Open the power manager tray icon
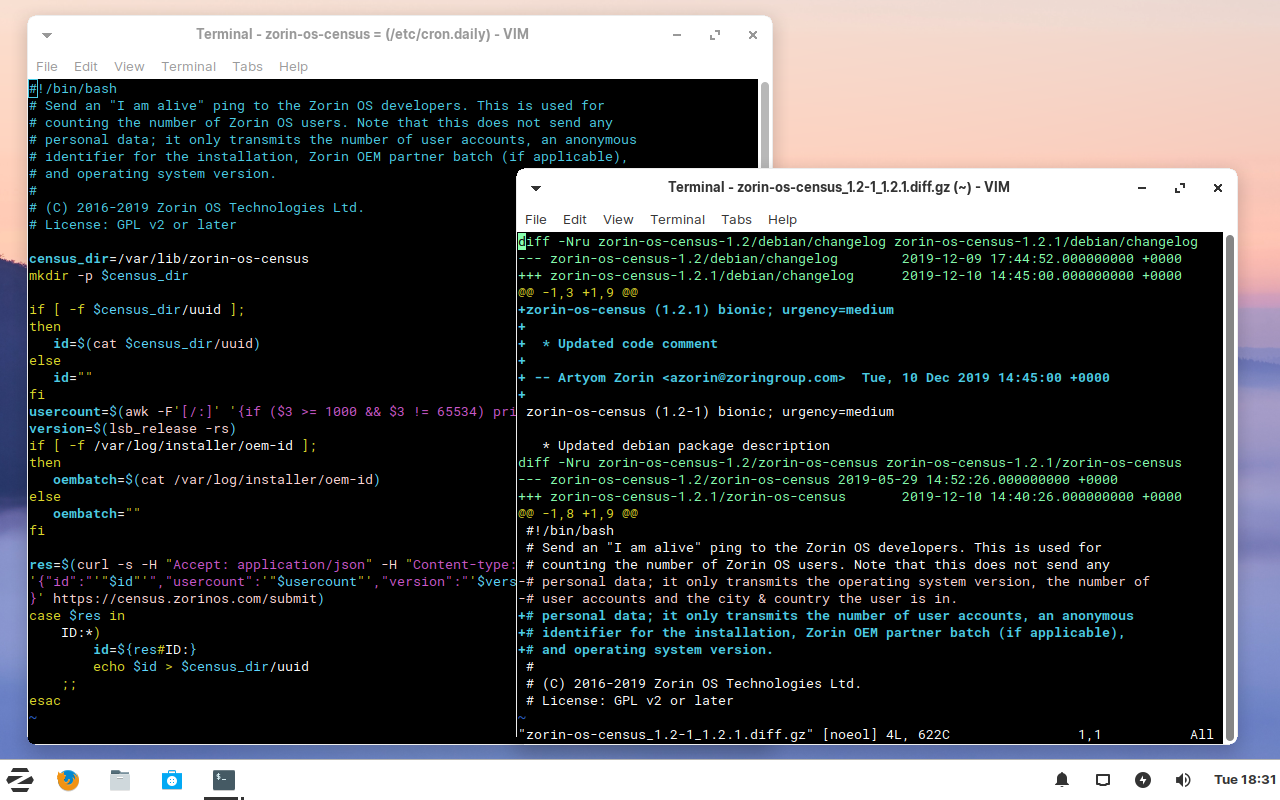 coord(1143,780)
